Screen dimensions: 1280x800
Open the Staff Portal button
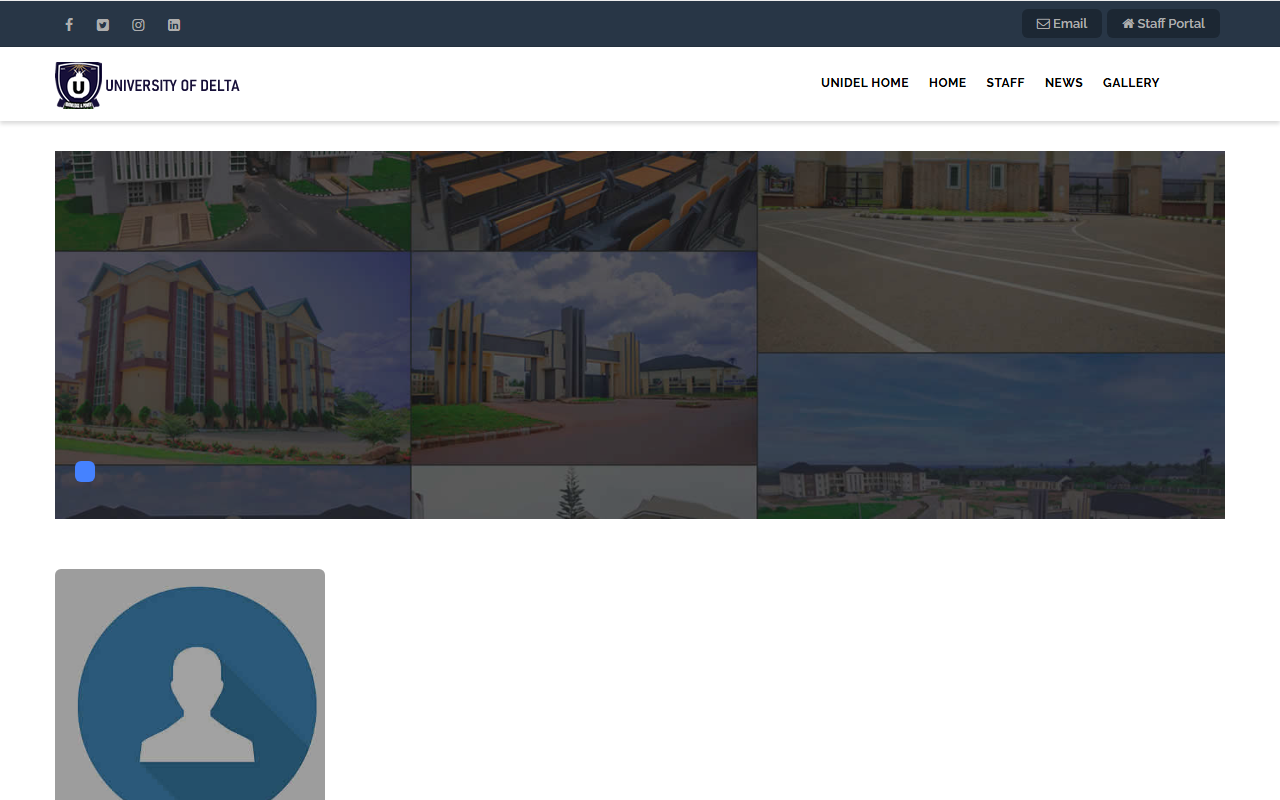click(1163, 24)
